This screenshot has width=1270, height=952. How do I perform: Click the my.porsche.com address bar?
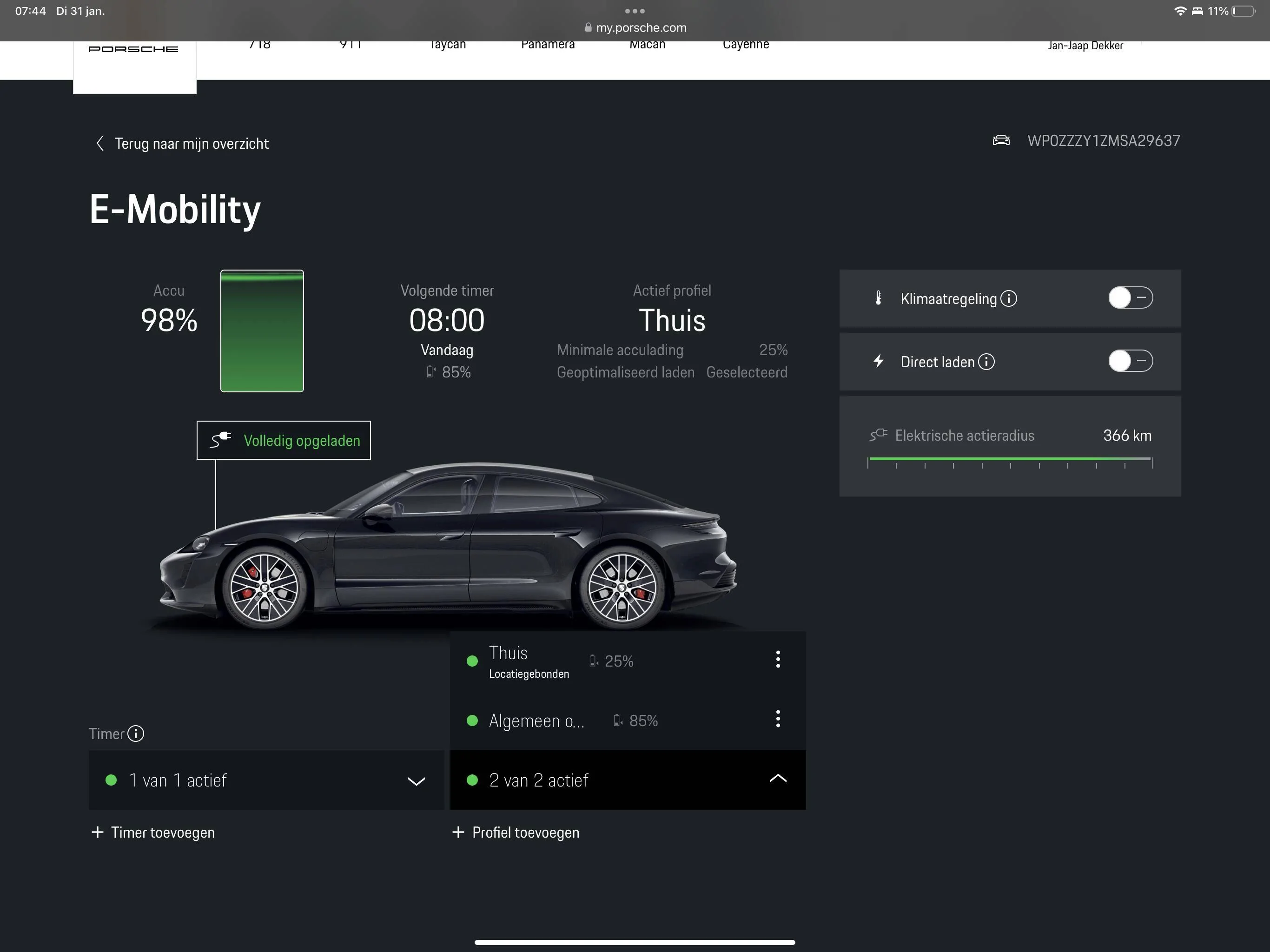point(635,27)
